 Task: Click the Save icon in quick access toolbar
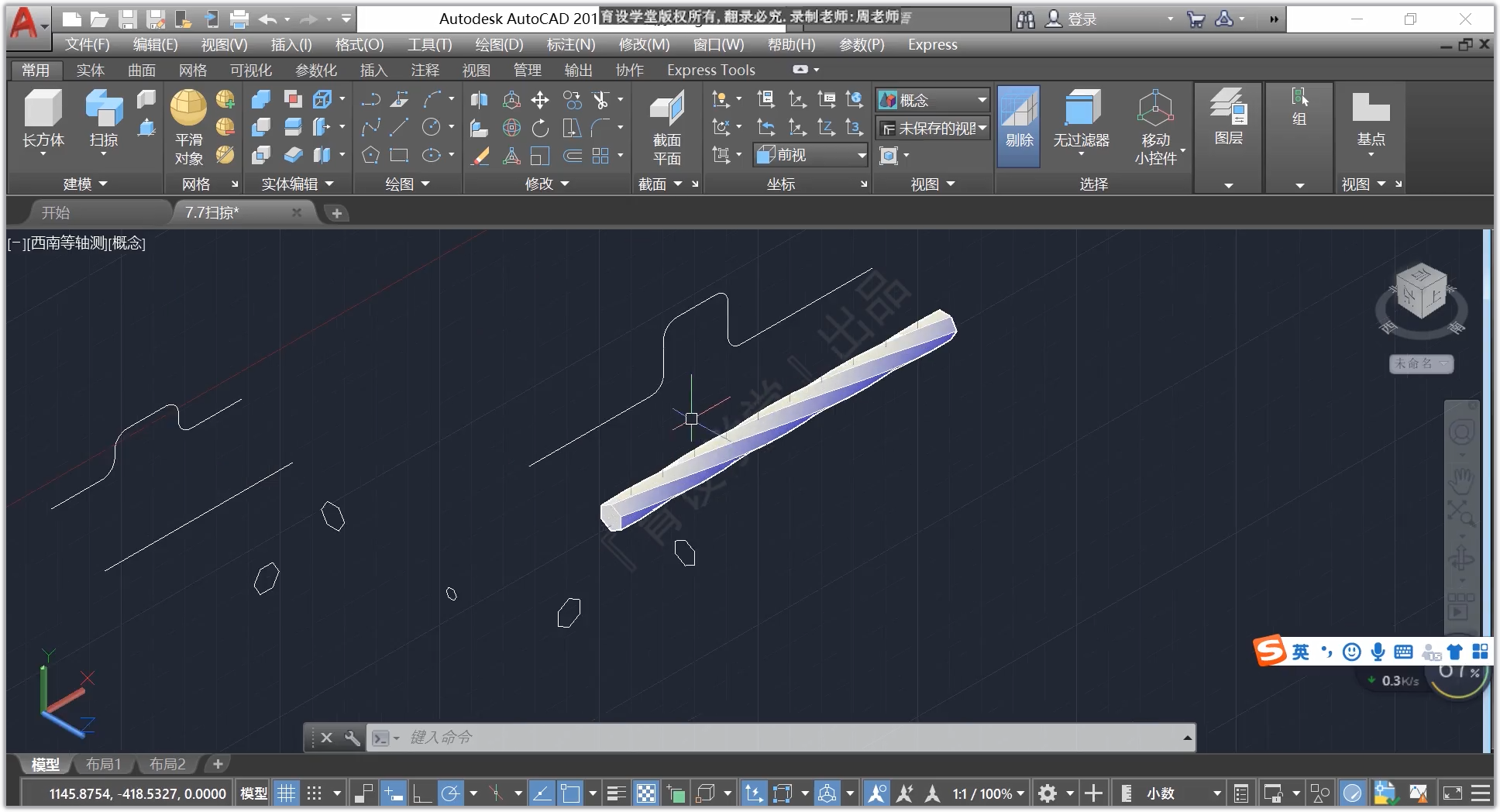128,19
